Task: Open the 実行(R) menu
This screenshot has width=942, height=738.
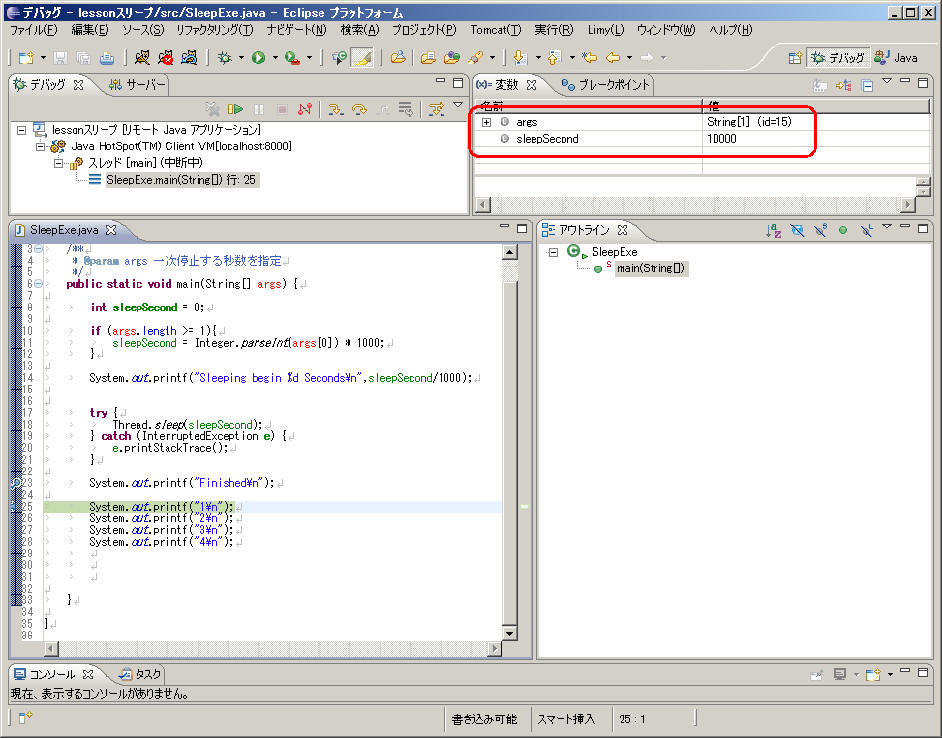Action: click(553, 30)
